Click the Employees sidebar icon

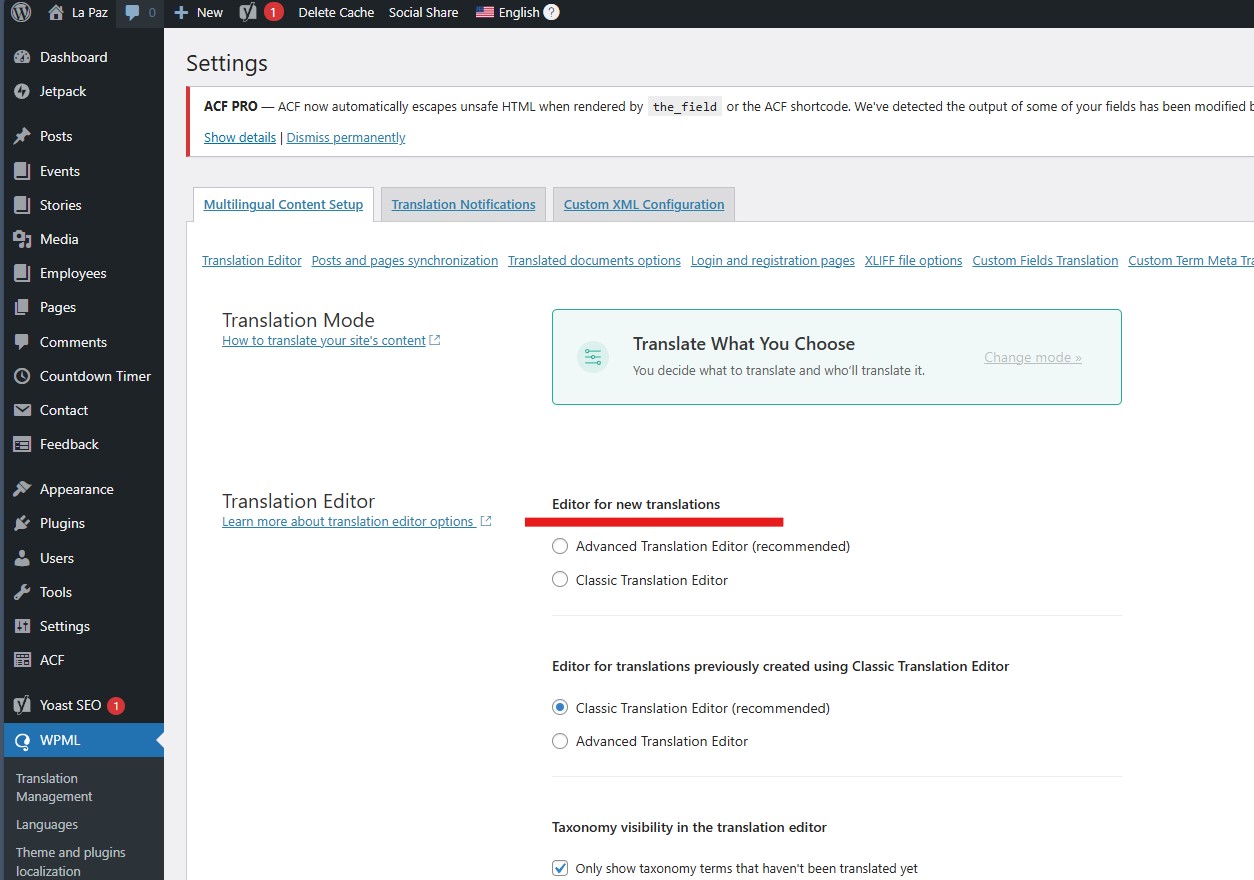[x=22, y=274]
